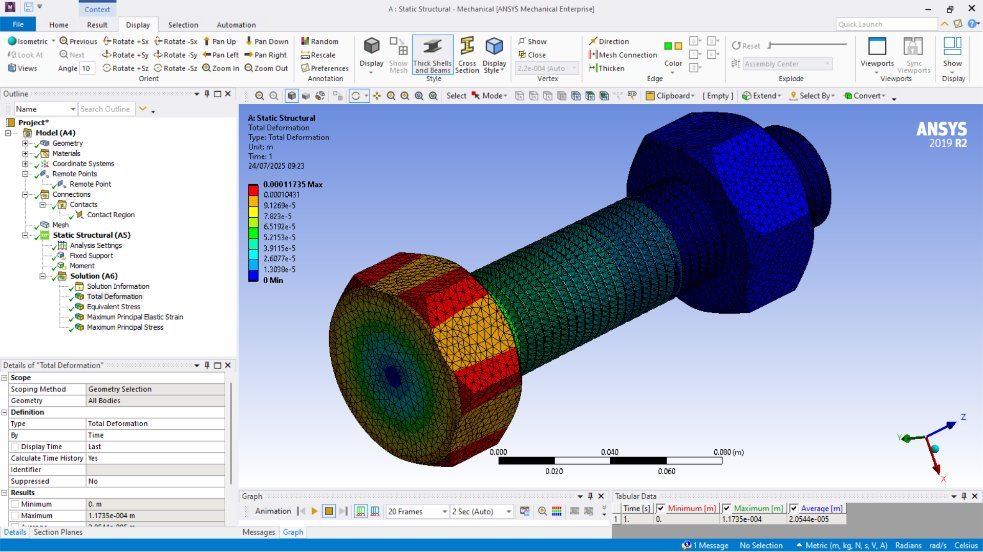Collapse the Static Structural (A5) tree node
The height and width of the screenshot is (552, 983).
point(25,236)
